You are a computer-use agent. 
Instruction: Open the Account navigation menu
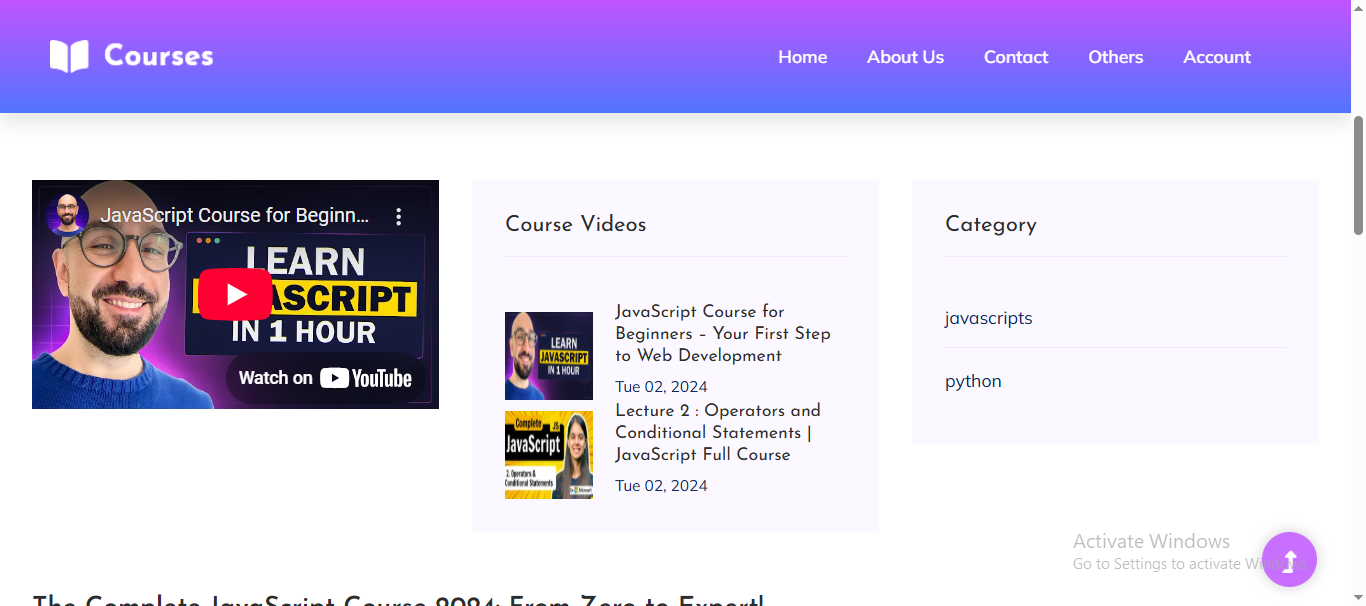click(x=1216, y=57)
